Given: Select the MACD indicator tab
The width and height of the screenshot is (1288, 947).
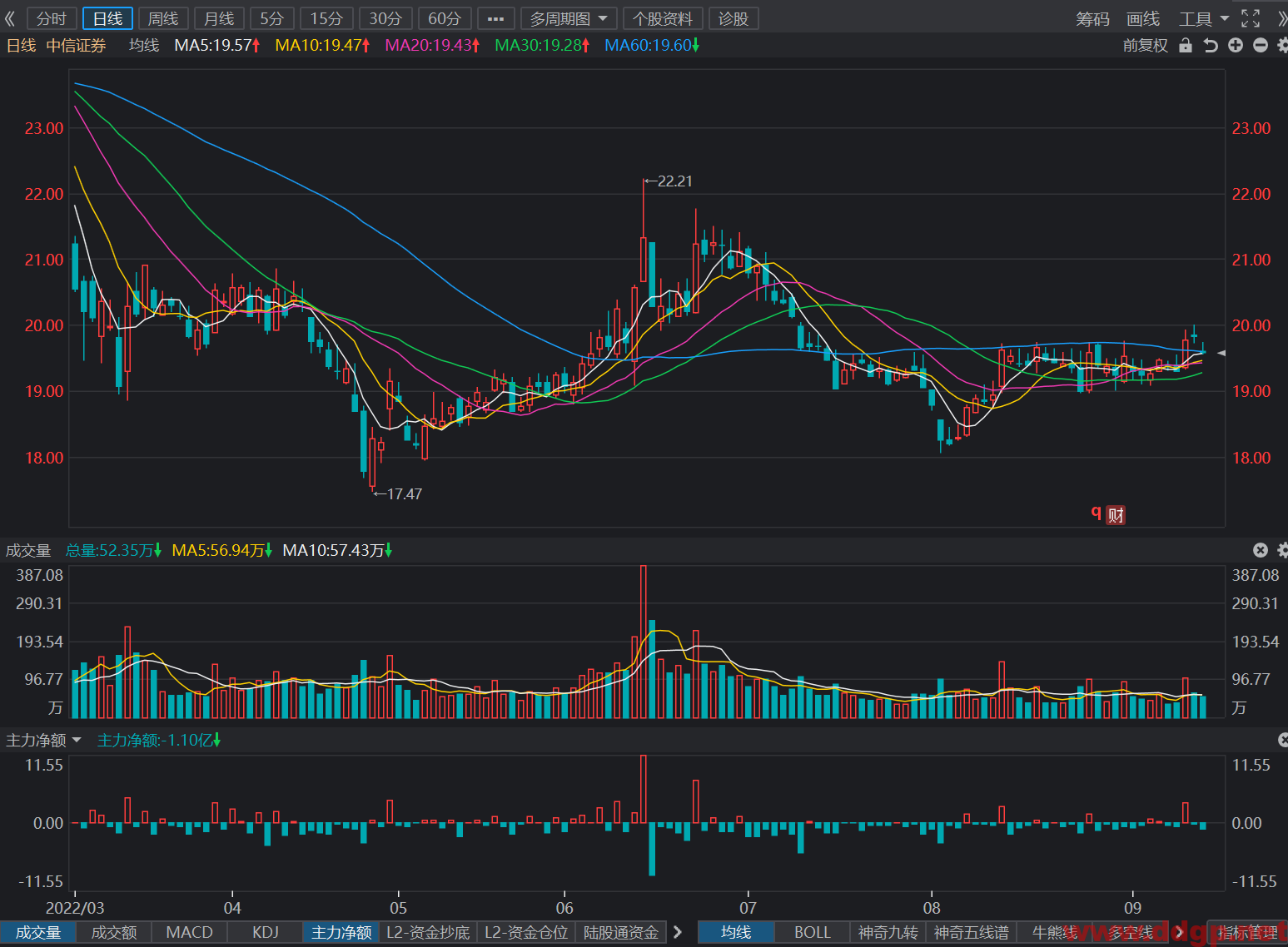Looking at the screenshot, I should (x=190, y=932).
